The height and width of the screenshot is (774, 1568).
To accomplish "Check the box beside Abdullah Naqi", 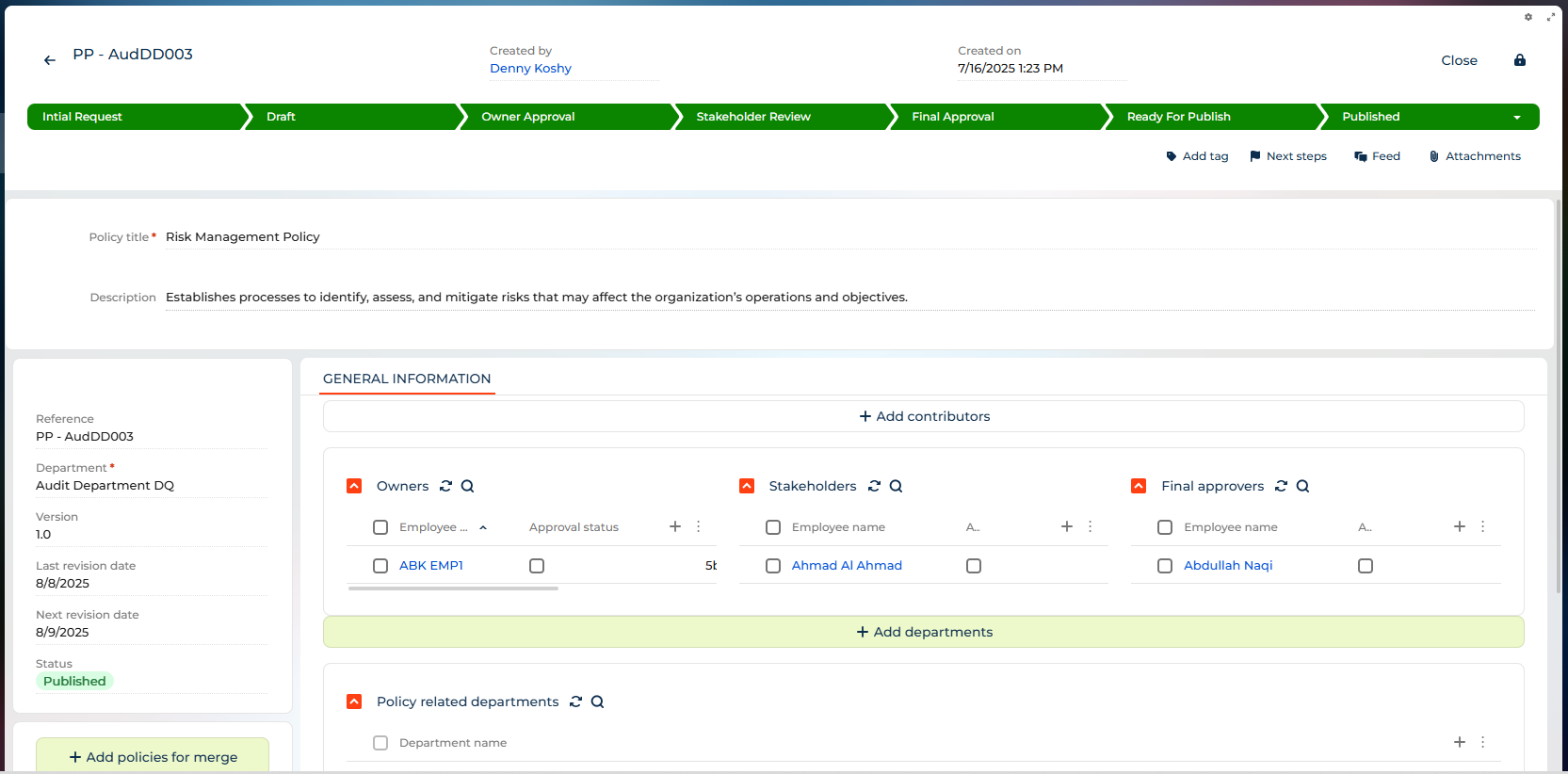I will click(1165, 566).
